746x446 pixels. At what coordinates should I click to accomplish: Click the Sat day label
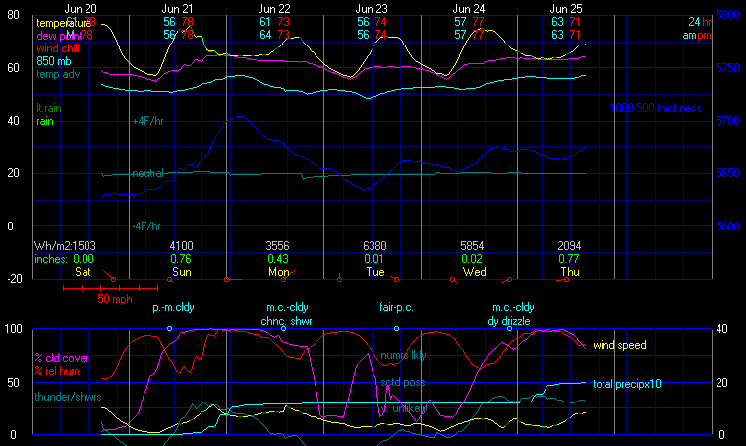point(83,272)
